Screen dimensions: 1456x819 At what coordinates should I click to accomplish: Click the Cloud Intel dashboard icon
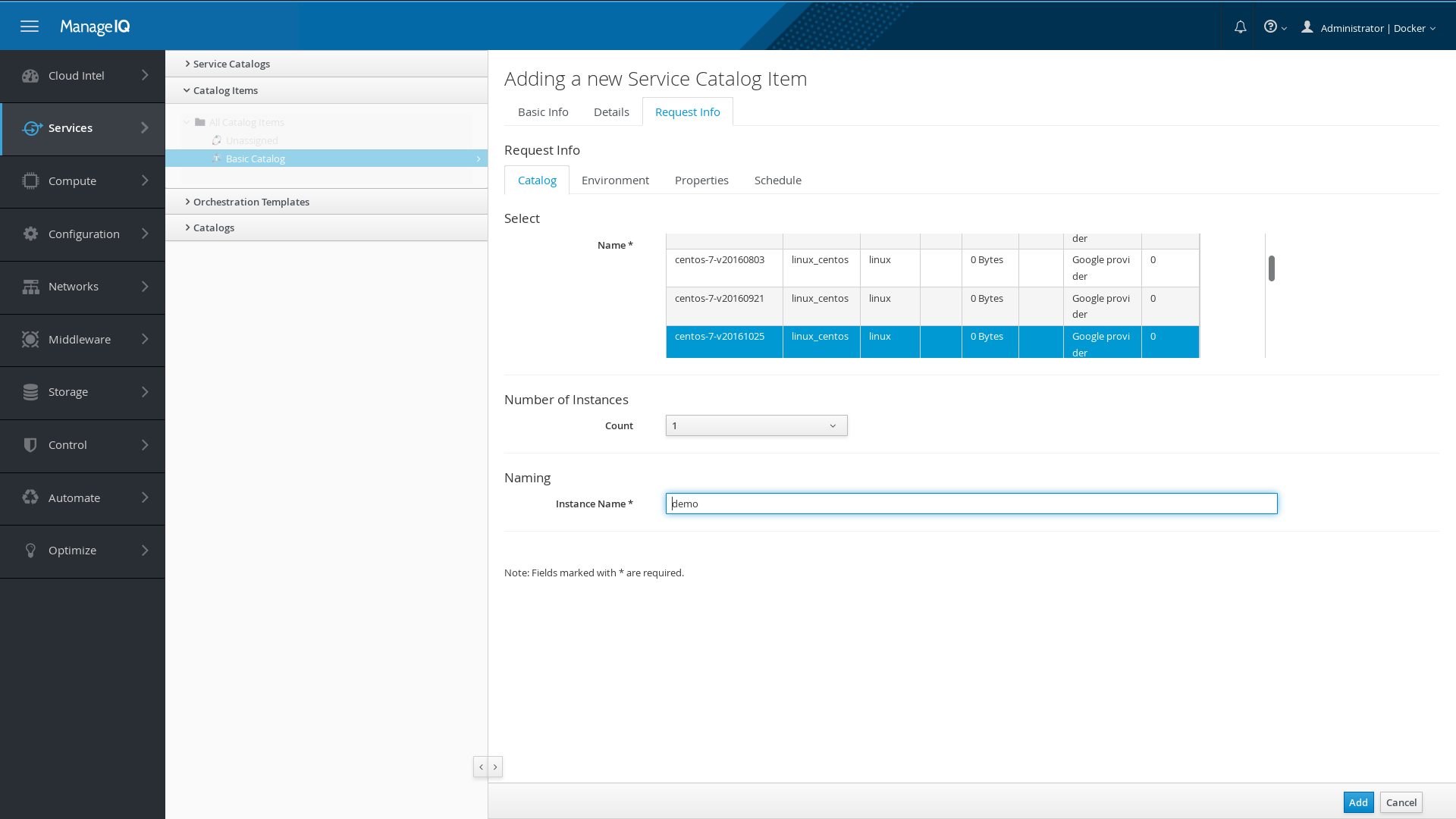tap(30, 76)
